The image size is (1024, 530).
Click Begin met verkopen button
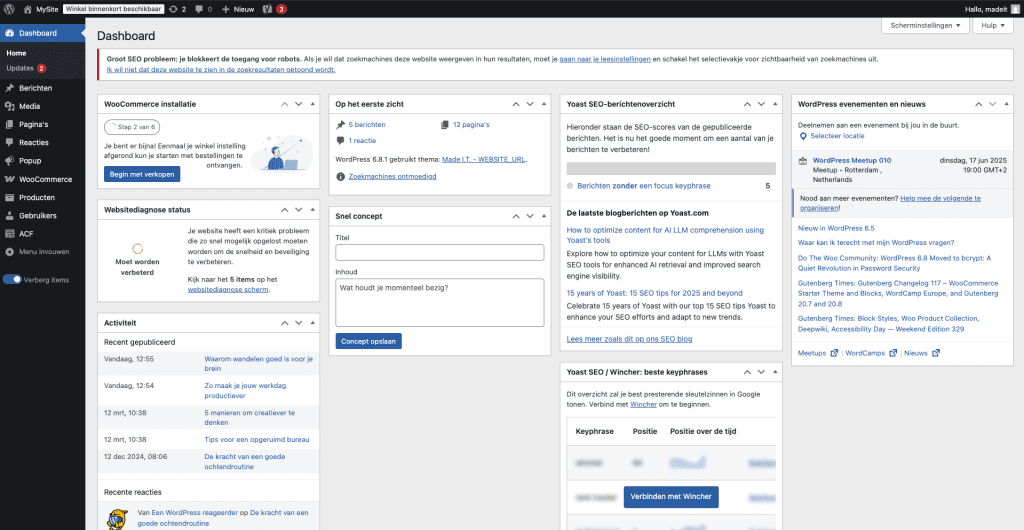click(x=142, y=174)
